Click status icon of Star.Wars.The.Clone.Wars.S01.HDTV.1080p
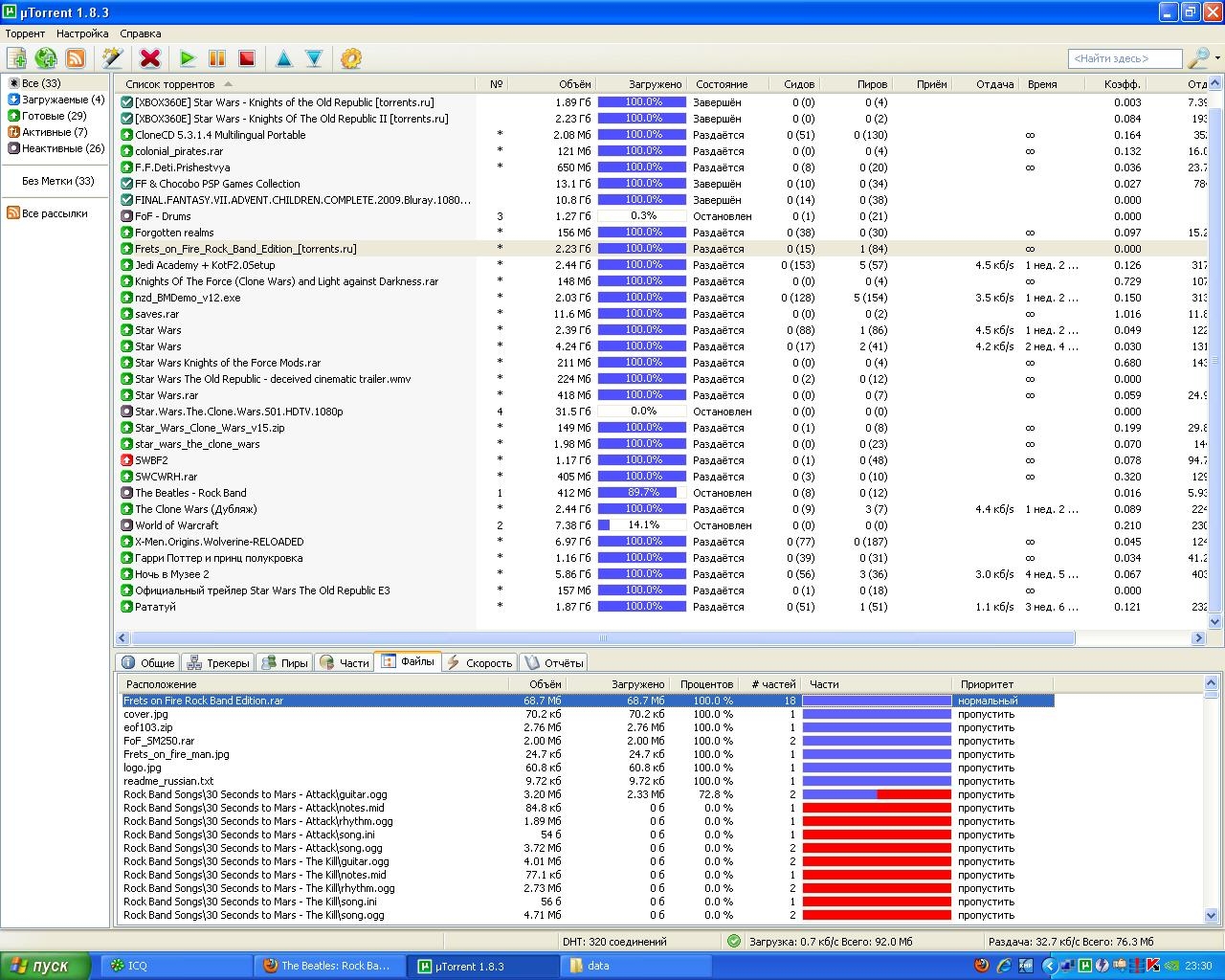 pos(127,412)
